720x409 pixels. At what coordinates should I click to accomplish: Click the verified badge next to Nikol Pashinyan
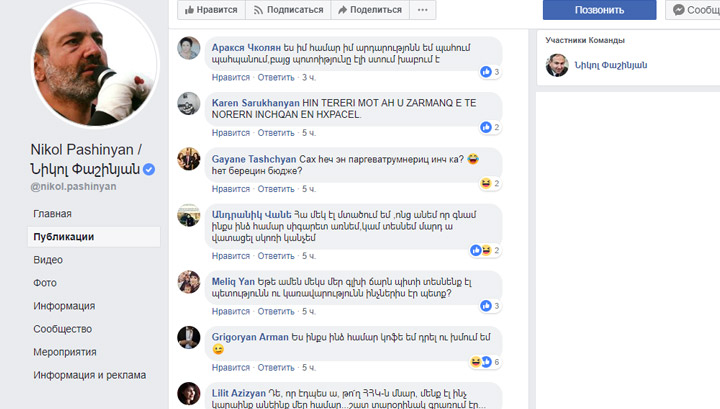pyautogui.click(x=148, y=169)
